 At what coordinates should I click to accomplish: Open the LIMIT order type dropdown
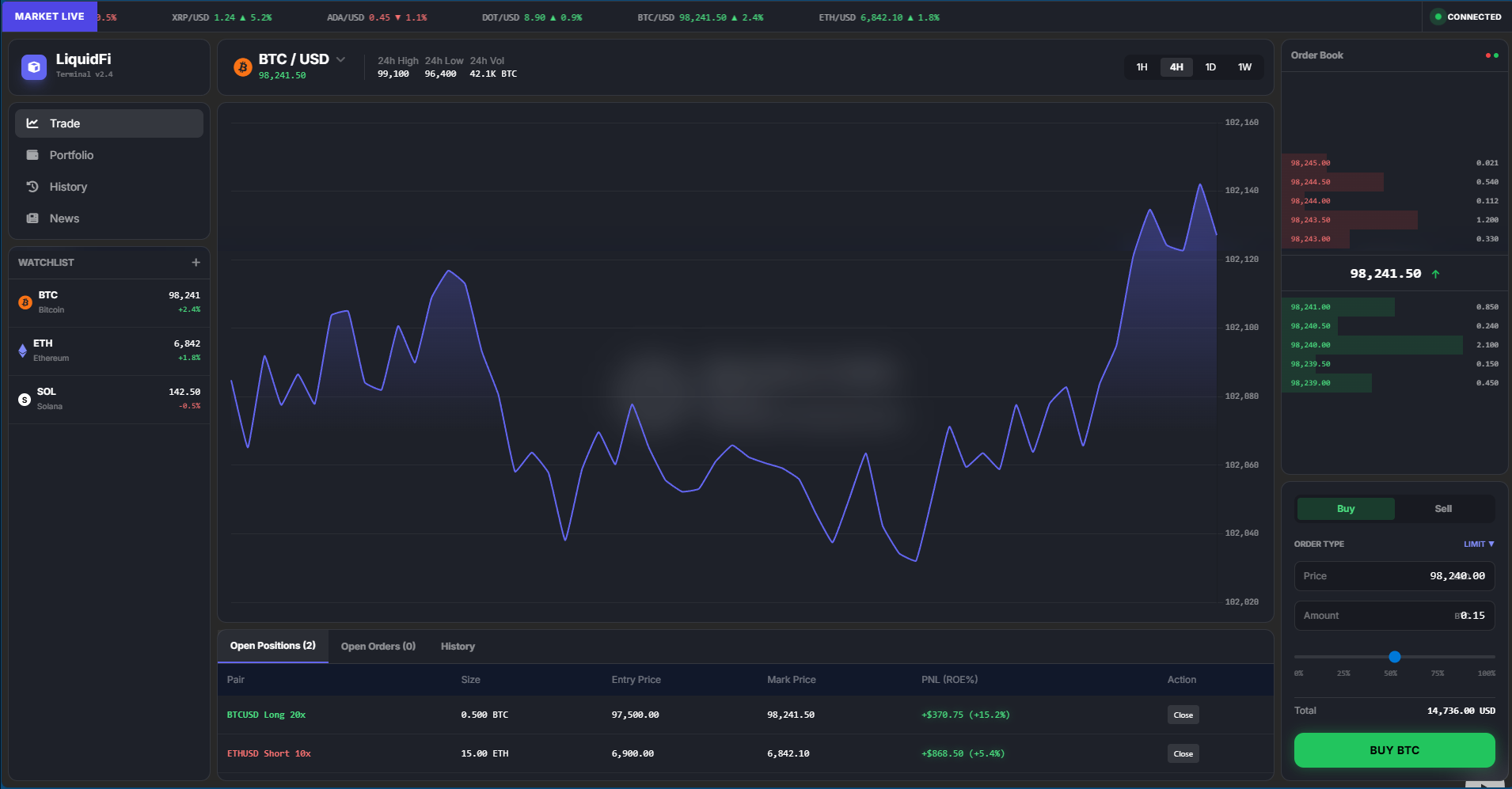(x=1478, y=544)
